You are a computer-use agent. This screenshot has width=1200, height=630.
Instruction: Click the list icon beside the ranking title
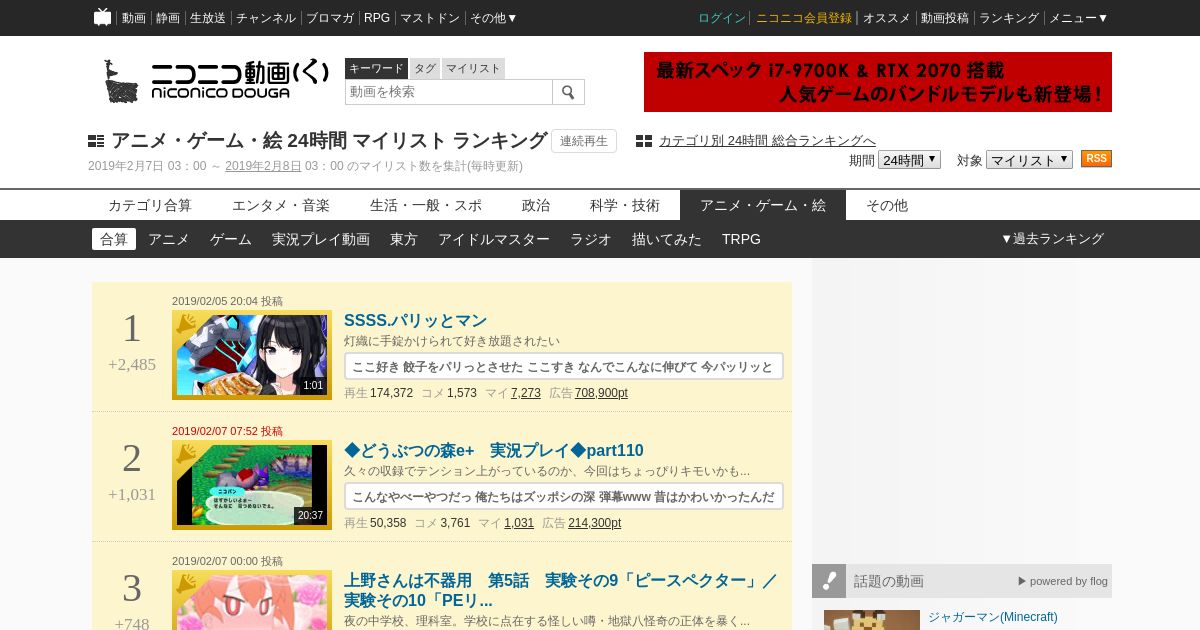[96, 141]
